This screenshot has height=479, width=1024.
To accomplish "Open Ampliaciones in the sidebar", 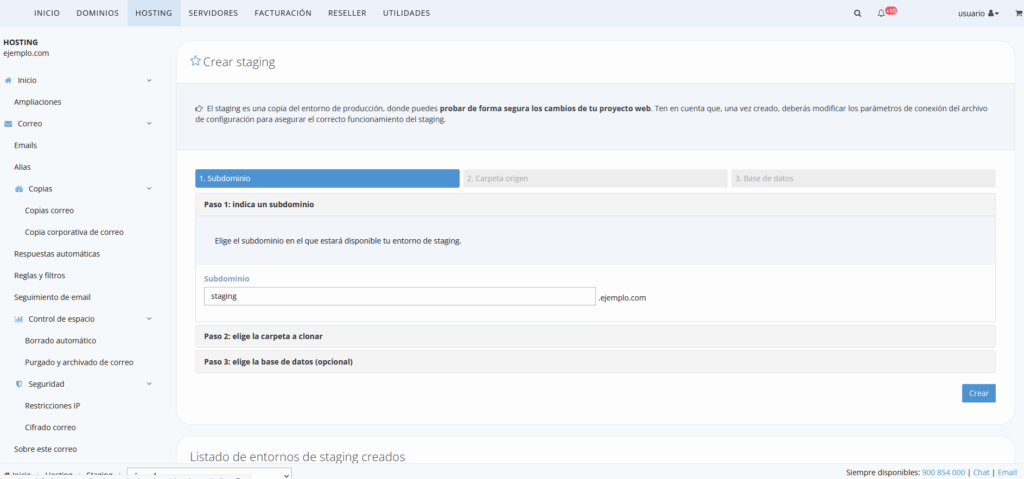I will point(37,102).
